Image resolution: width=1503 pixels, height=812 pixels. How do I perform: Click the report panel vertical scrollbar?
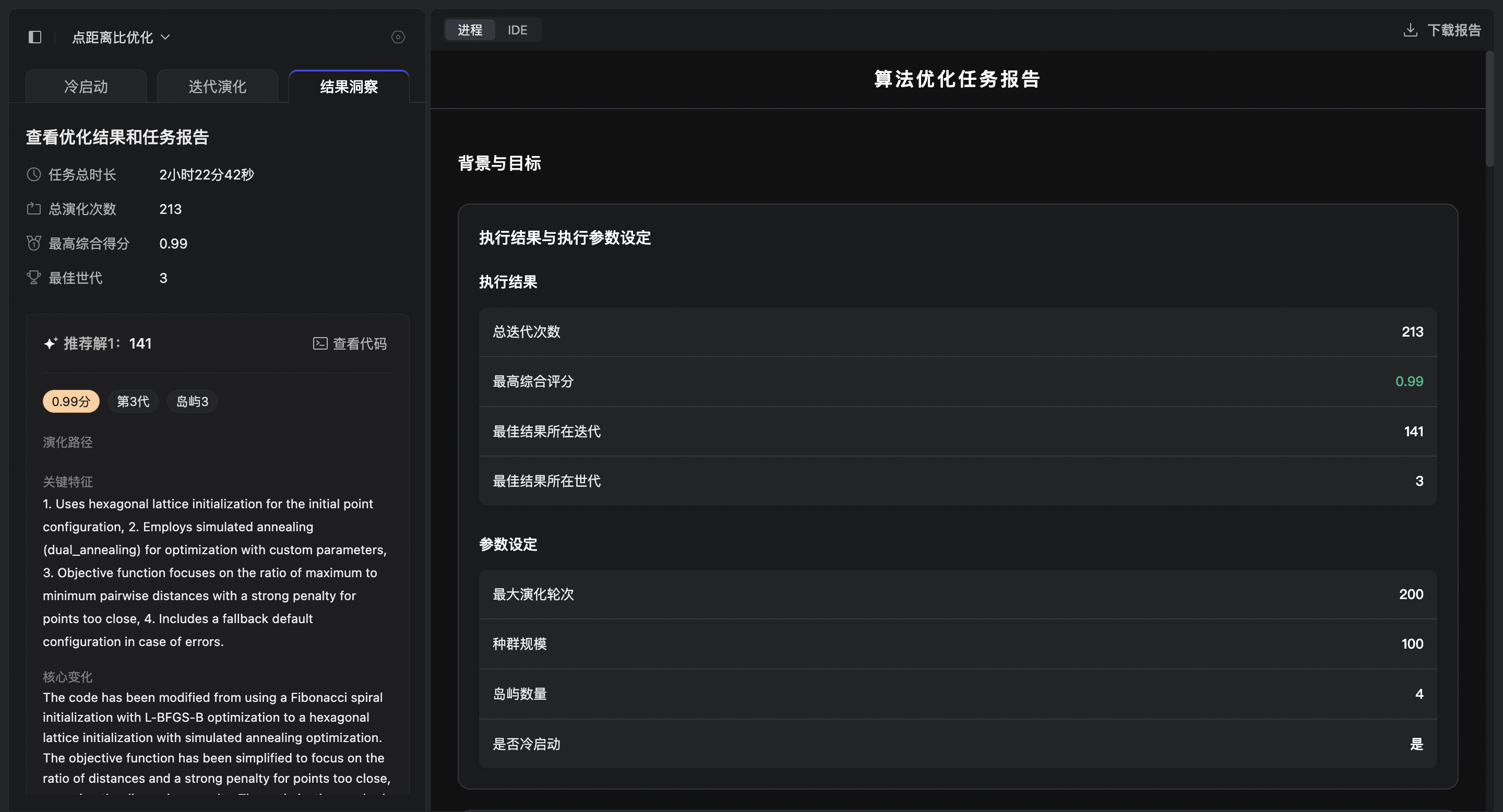tap(1489, 110)
